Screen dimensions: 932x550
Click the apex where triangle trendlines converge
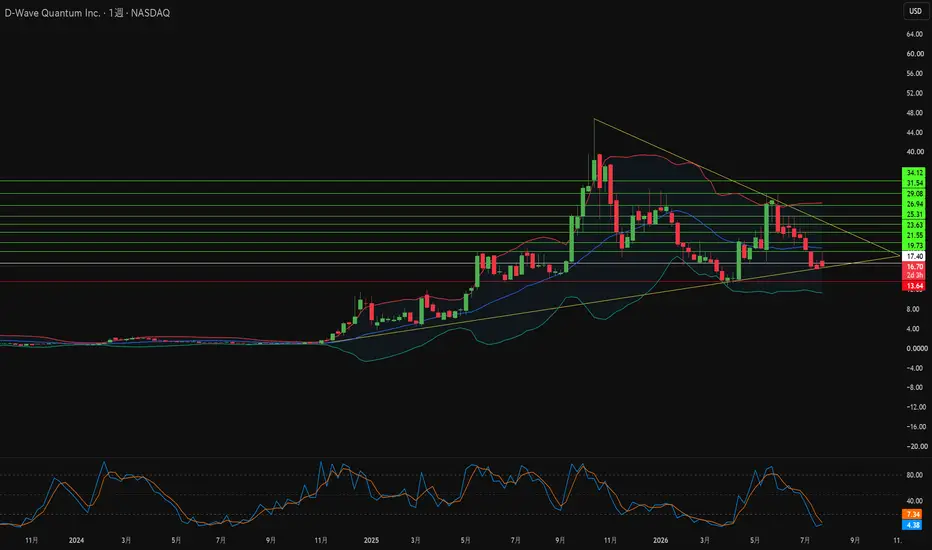(899, 255)
